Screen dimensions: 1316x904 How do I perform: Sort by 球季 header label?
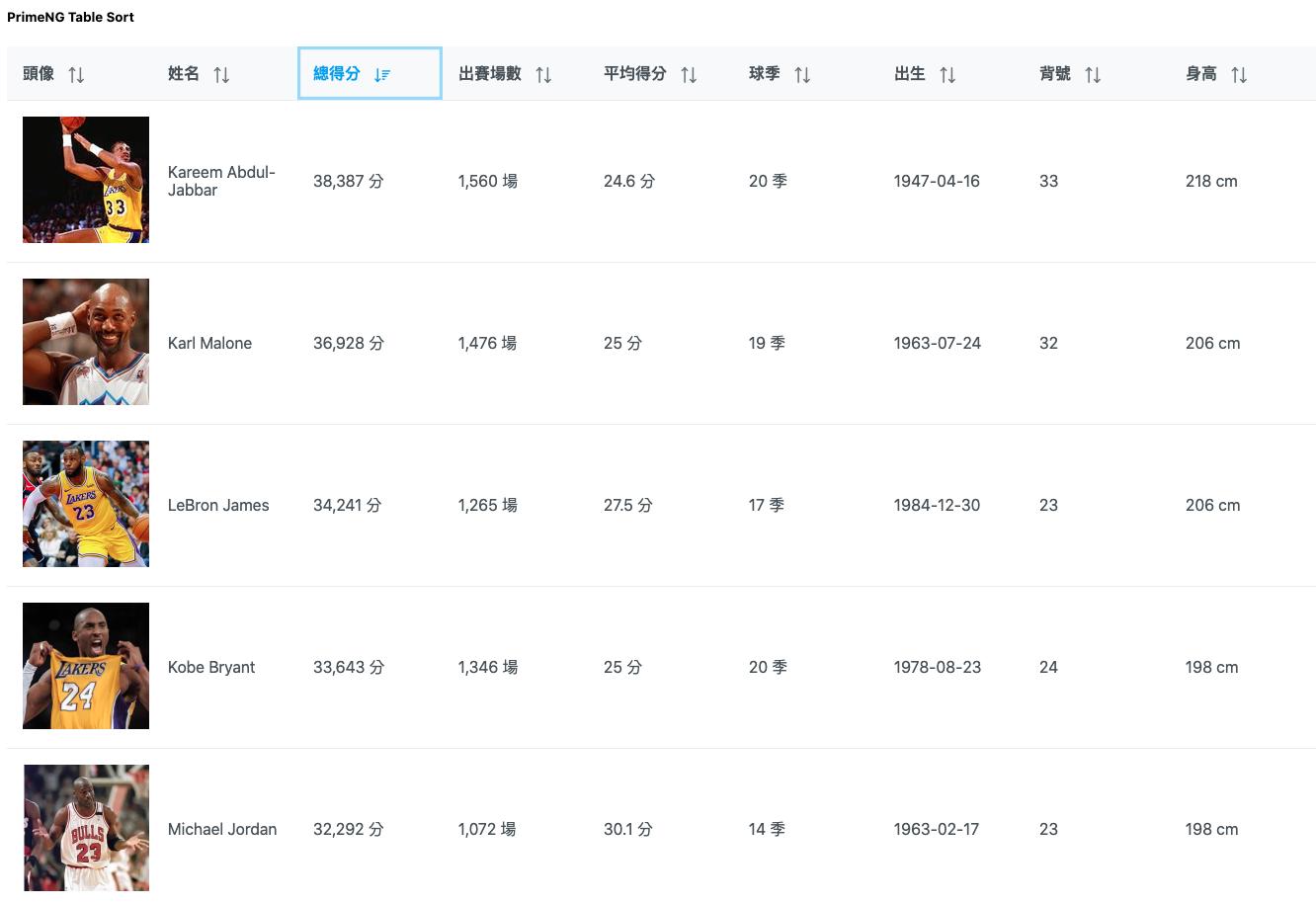[x=765, y=74]
